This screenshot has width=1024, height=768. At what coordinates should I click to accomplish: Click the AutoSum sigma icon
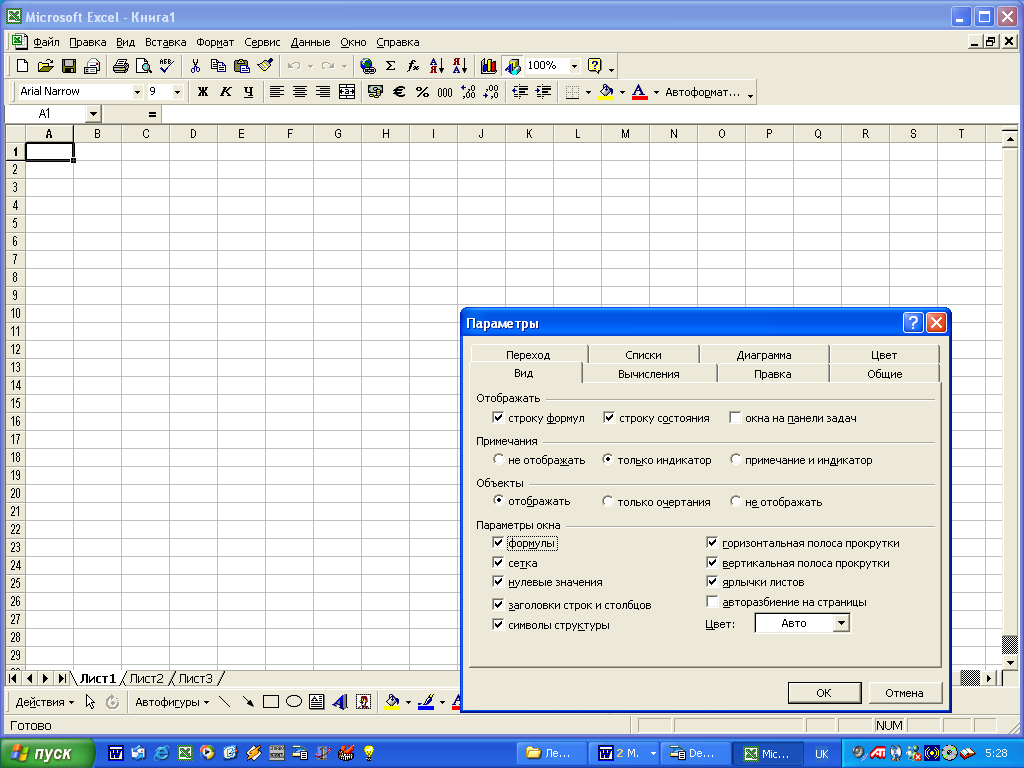tap(391, 65)
